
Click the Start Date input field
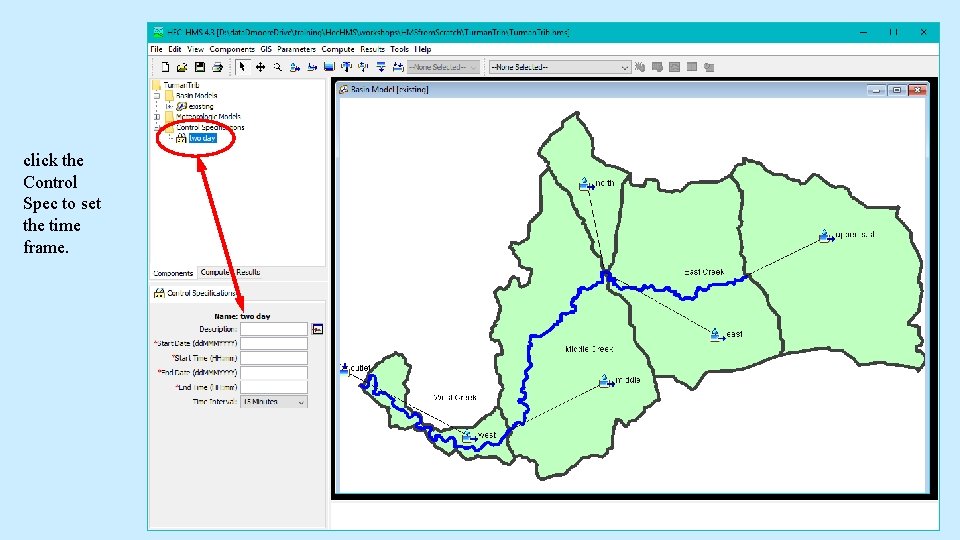(x=274, y=343)
